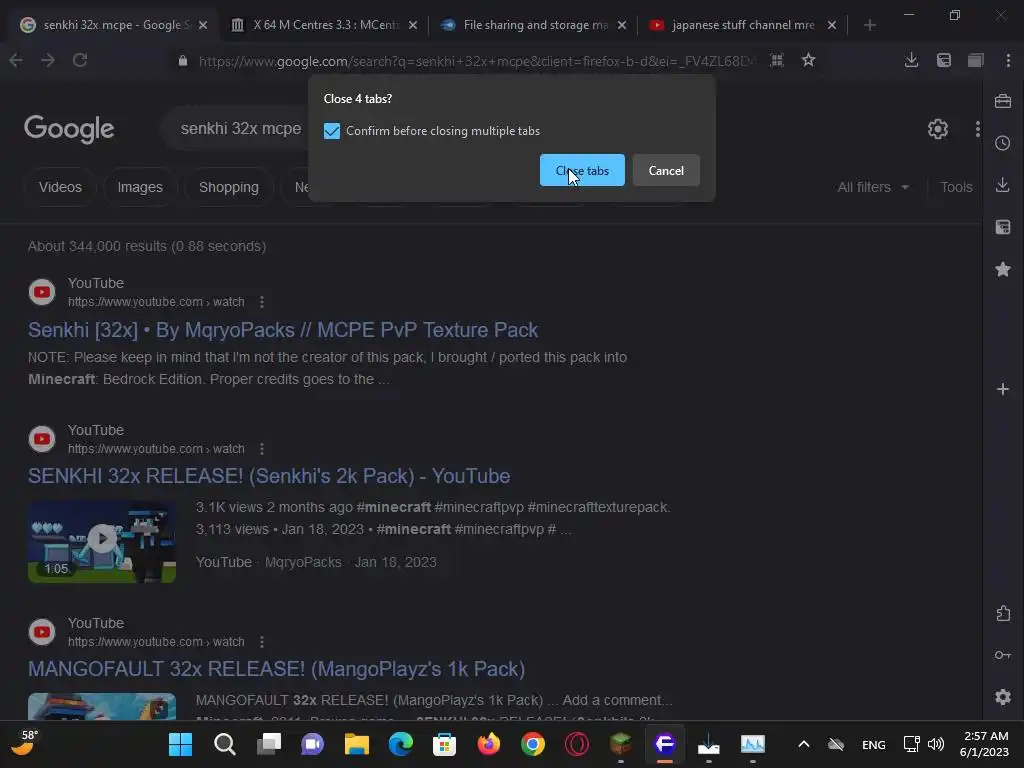
Task: Open Task View on taskbar
Action: tap(268, 744)
